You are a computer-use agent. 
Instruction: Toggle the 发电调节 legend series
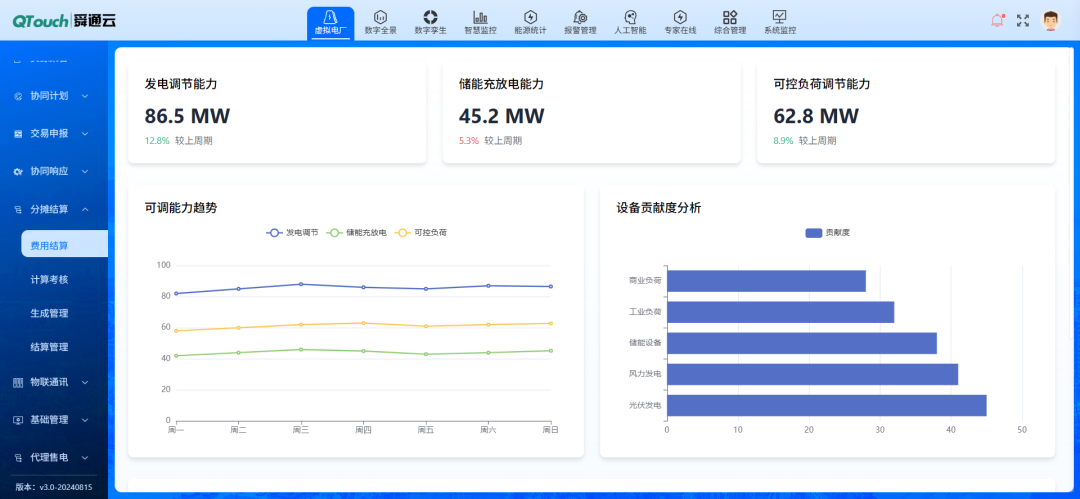coord(293,233)
